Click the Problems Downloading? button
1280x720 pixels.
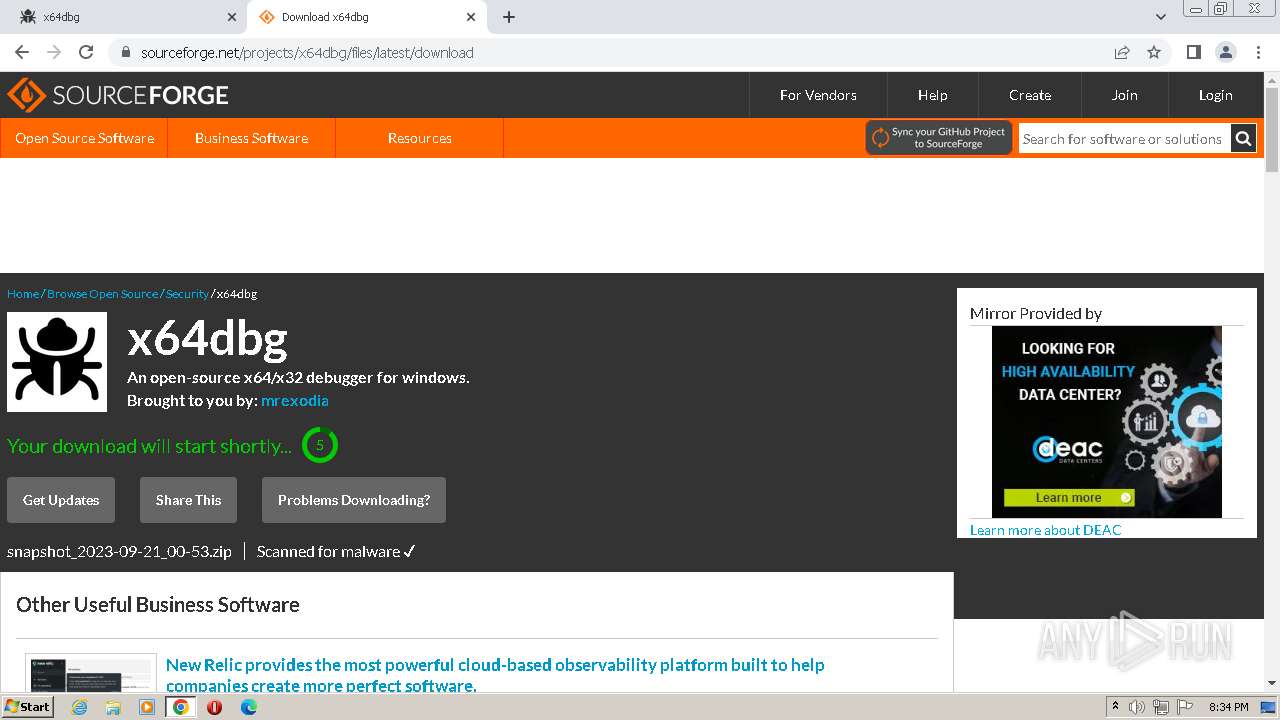pyautogui.click(x=354, y=500)
